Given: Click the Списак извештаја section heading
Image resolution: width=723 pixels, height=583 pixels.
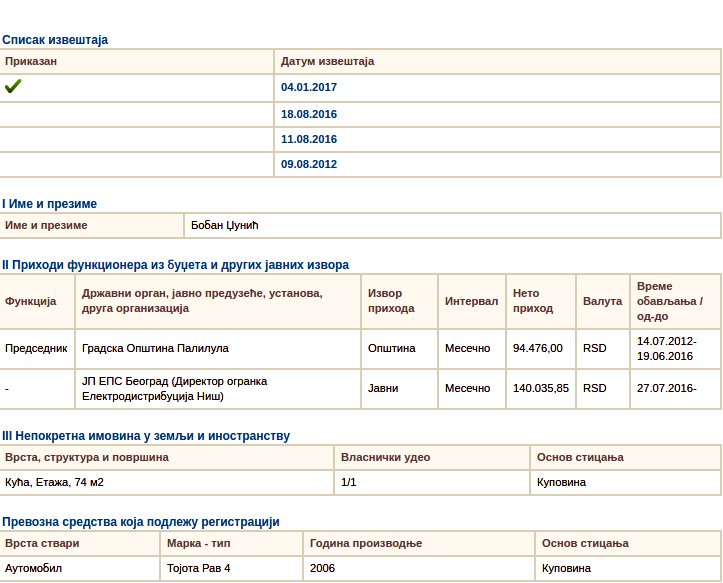Looking at the screenshot, I should (55, 40).
